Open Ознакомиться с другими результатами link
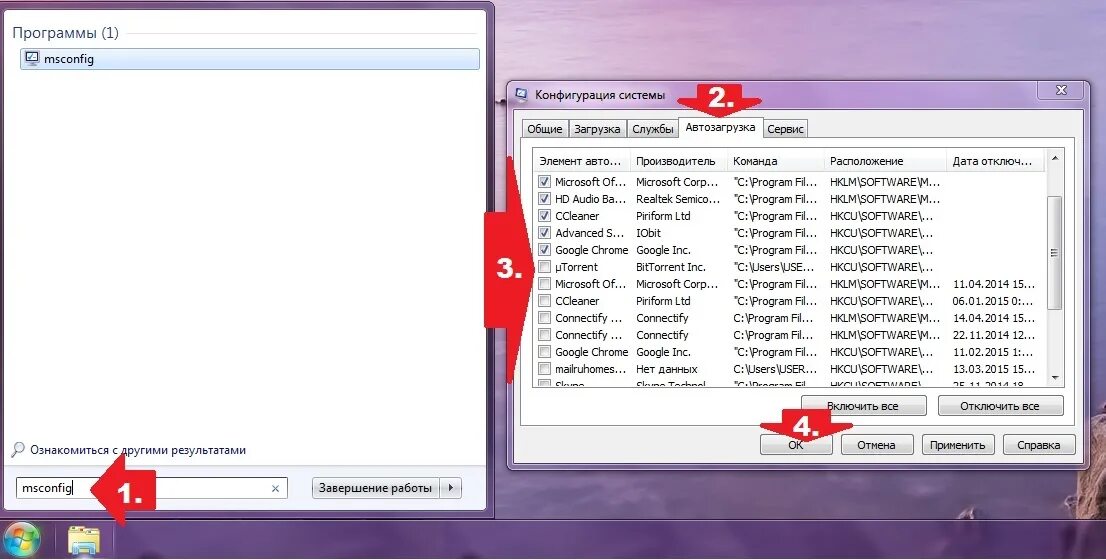Screen dimensions: 1106x560 pos(138,450)
